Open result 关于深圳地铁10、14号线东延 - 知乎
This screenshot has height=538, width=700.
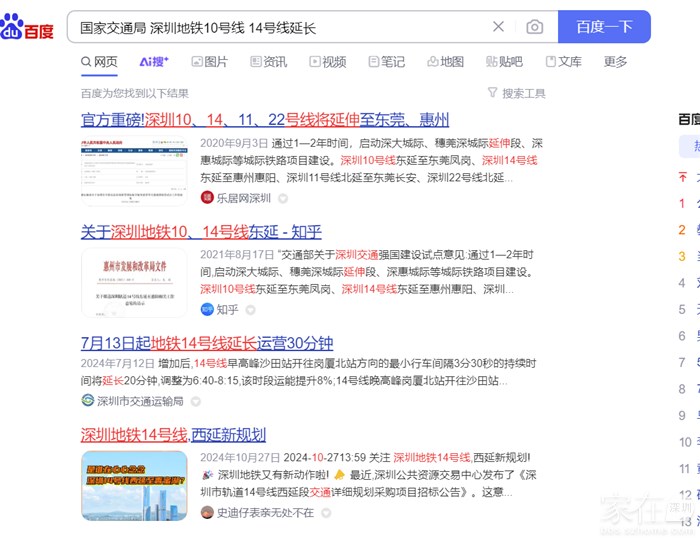click(x=201, y=232)
